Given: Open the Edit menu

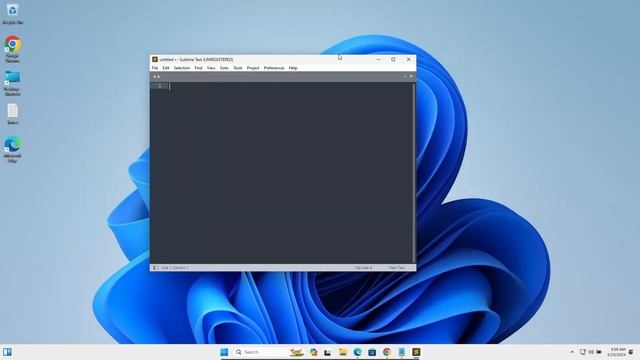Looking at the screenshot, I should (166, 68).
